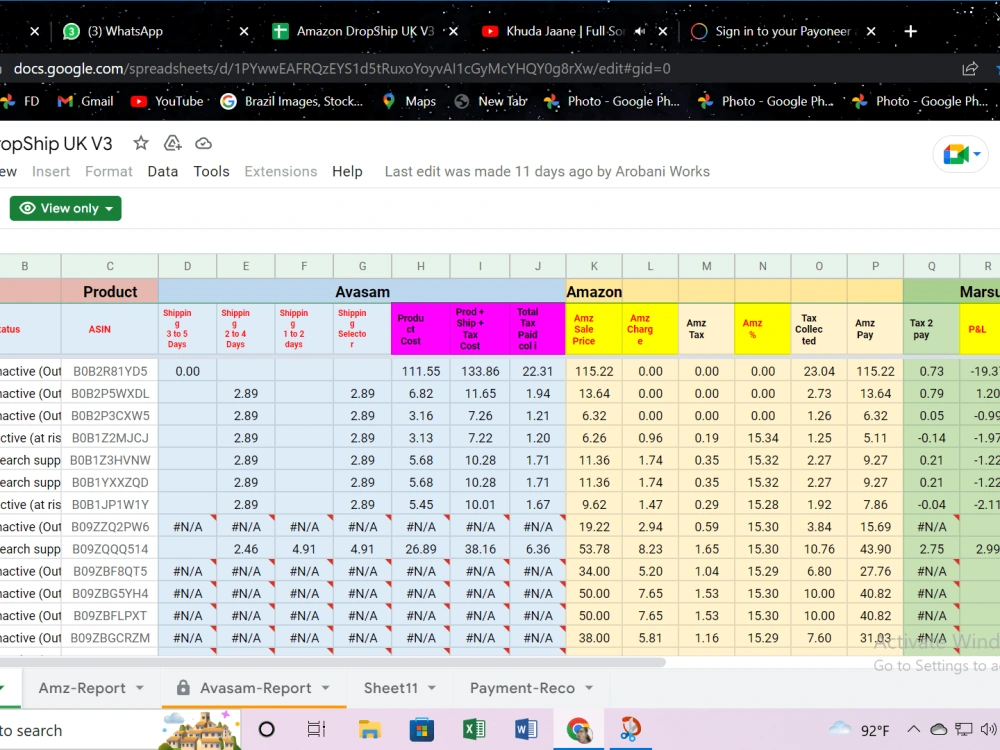Expand the Payment-Reco tab menu arrow
This screenshot has height=750, width=1000.
pos(589,688)
